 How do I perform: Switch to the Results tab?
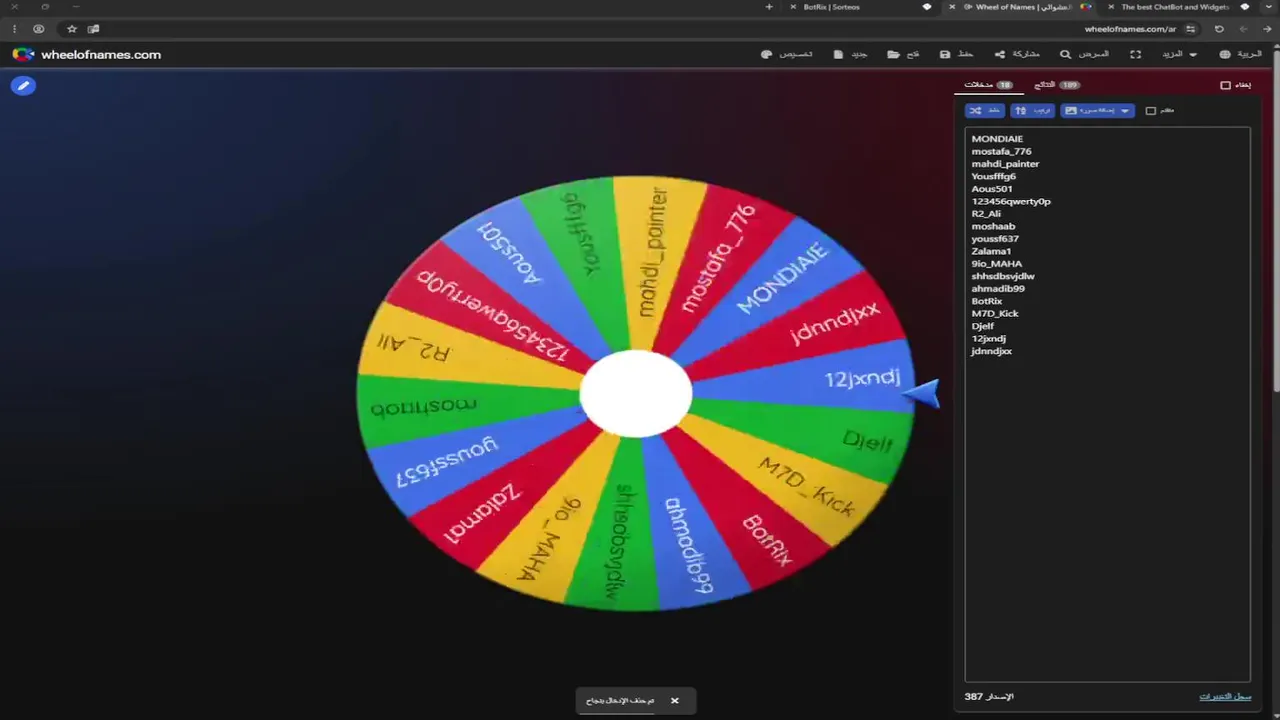tap(1057, 85)
